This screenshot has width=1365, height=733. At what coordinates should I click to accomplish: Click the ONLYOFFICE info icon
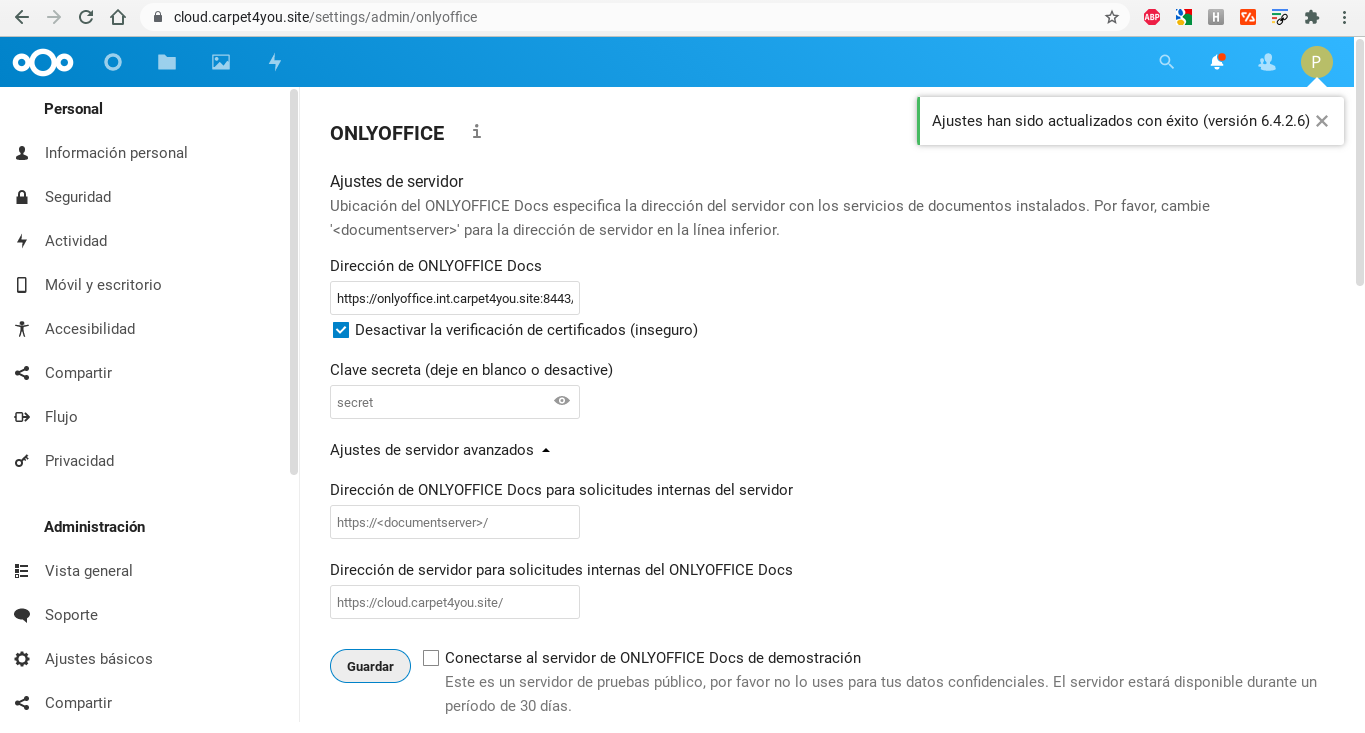[477, 132]
